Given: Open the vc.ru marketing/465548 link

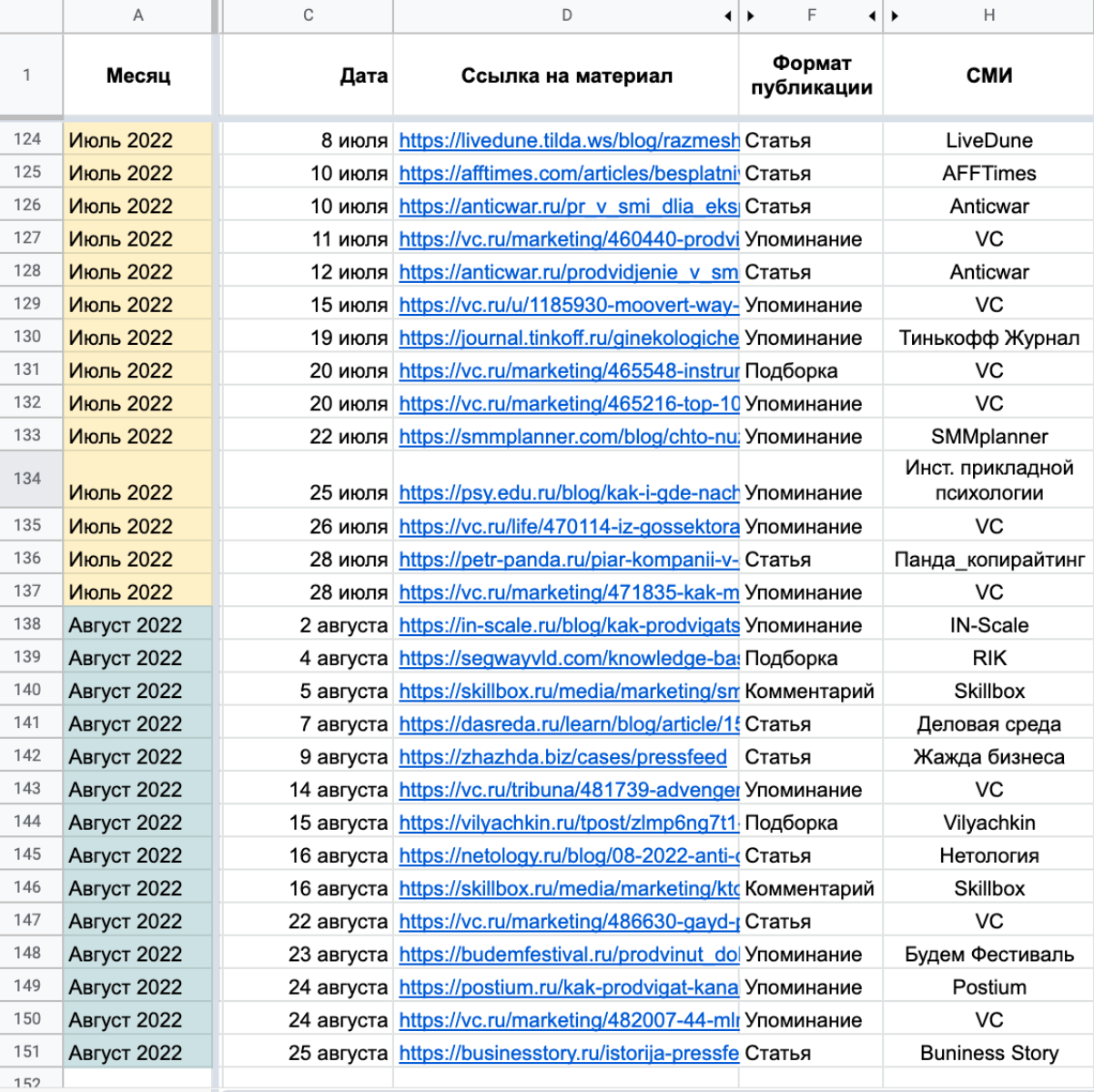Looking at the screenshot, I should (569, 371).
